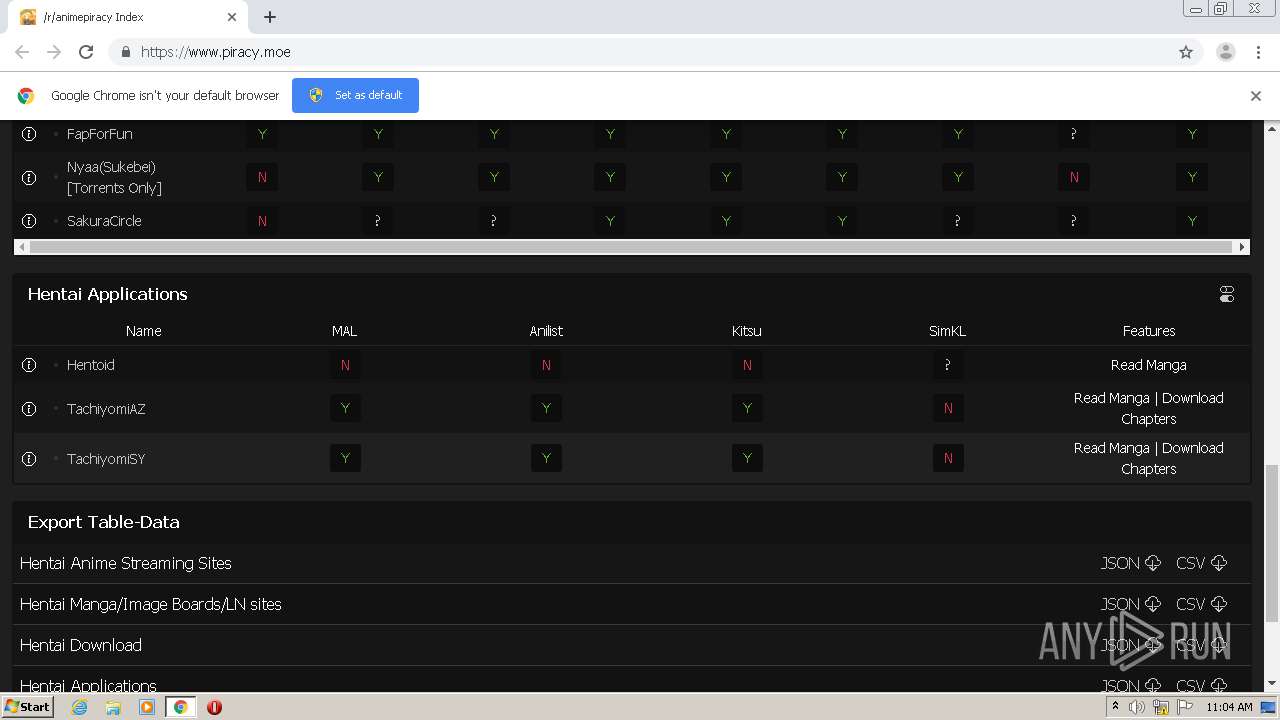Select the /r/animepiracy Index tab
This screenshot has height=720, width=1280.
click(x=128, y=17)
